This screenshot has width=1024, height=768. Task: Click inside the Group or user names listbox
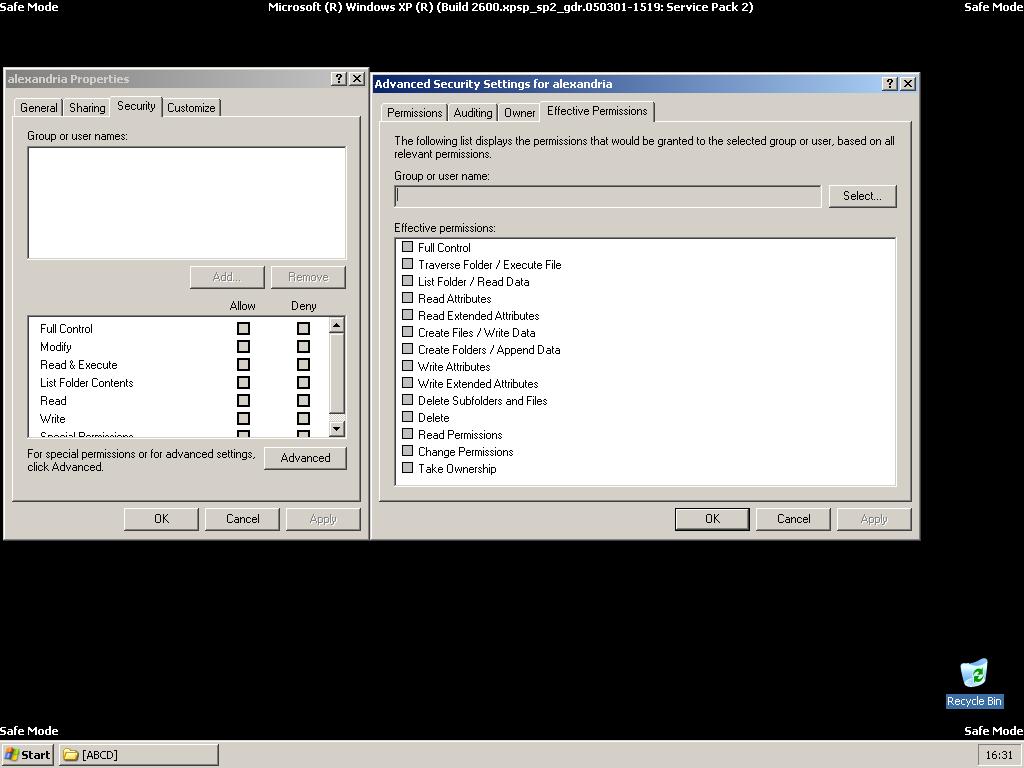coord(187,202)
